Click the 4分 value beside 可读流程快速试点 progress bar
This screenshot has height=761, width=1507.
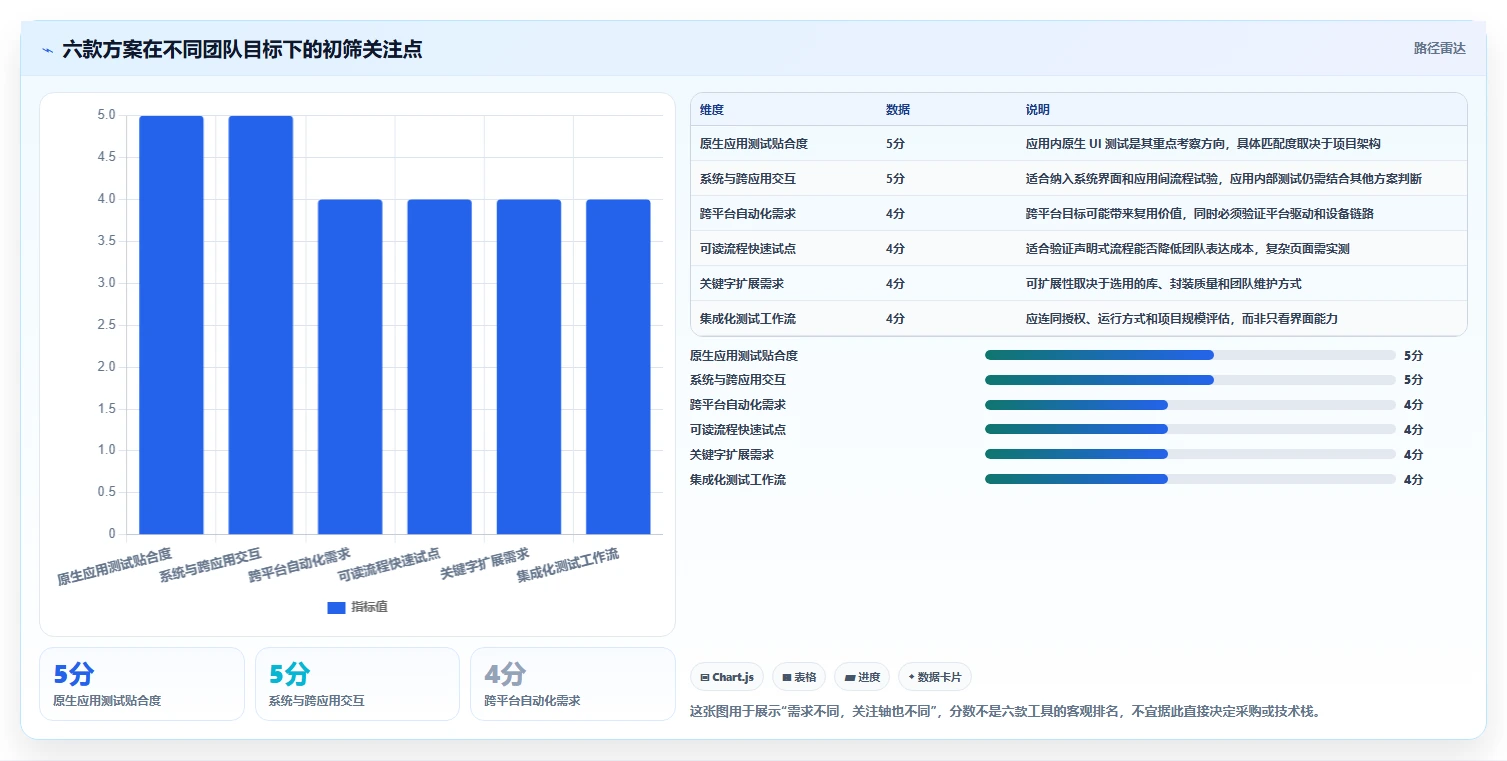(x=1413, y=429)
